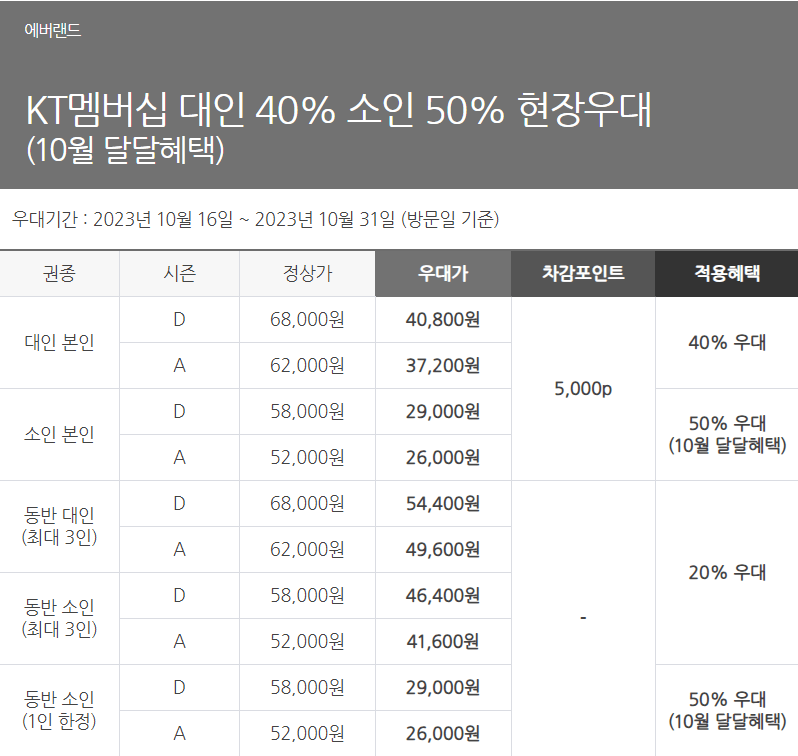Image resolution: width=798 pixels, height=756 pixels.
Task: Click 58,000원 regular price for 동반 소인 (1인 한정)
Action: [x=307, y=687]
